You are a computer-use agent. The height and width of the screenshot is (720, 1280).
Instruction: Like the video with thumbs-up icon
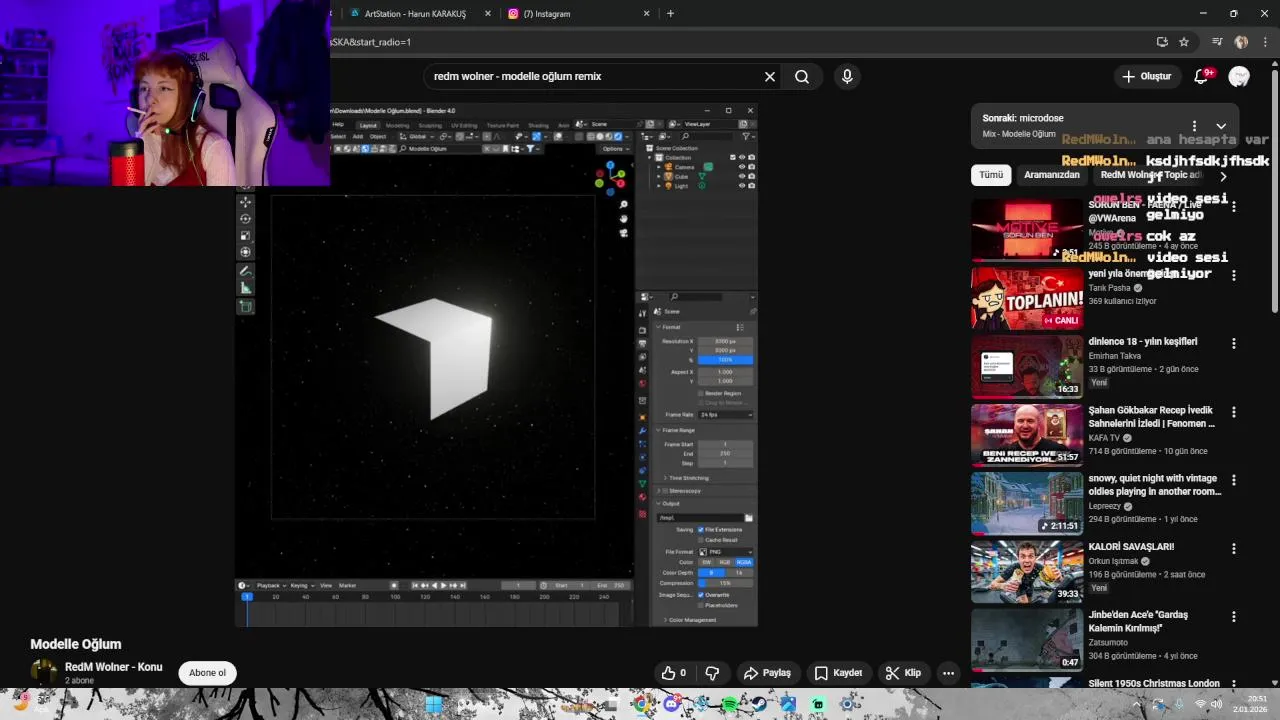pos(674,673)
